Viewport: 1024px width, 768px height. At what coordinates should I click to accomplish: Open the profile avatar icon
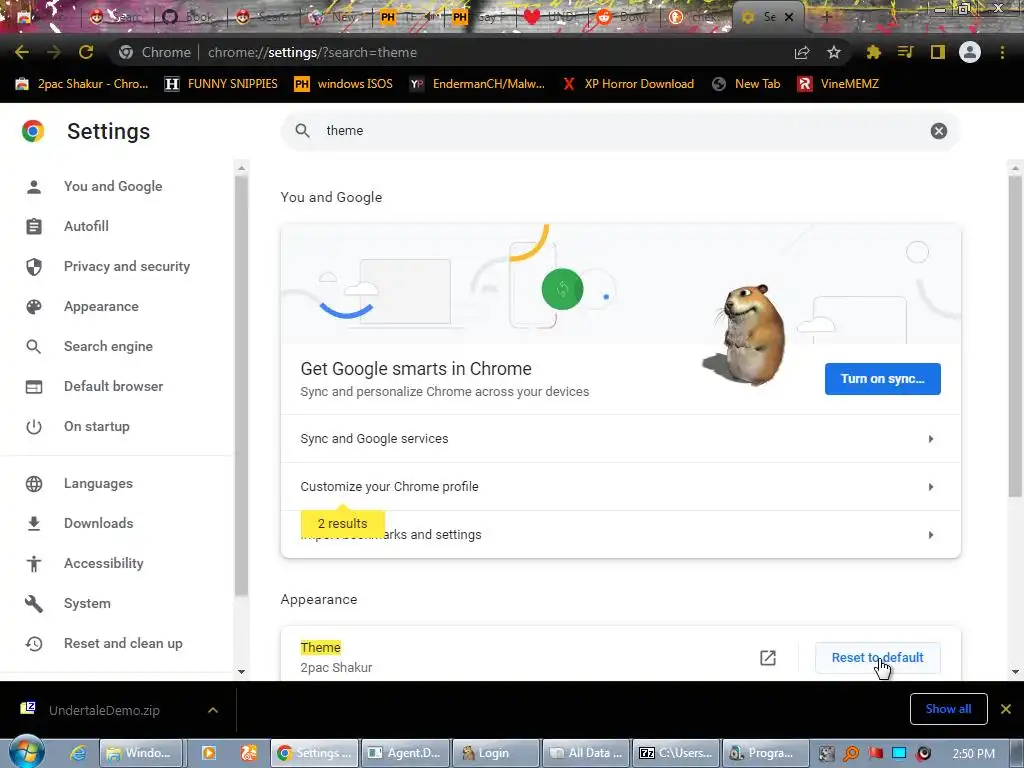click(970, 52)
